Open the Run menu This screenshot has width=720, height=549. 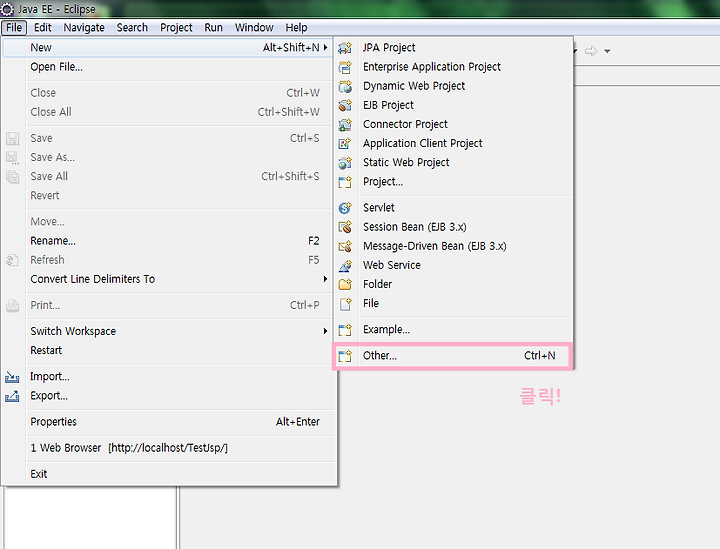tap(214, 28)
